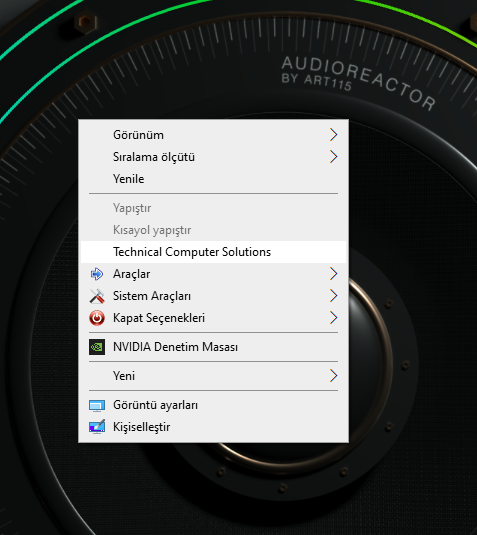This screenshot has width=477, height=535.
Task: Click the Sistem Araçları tools icon
Action: point(97,296)
